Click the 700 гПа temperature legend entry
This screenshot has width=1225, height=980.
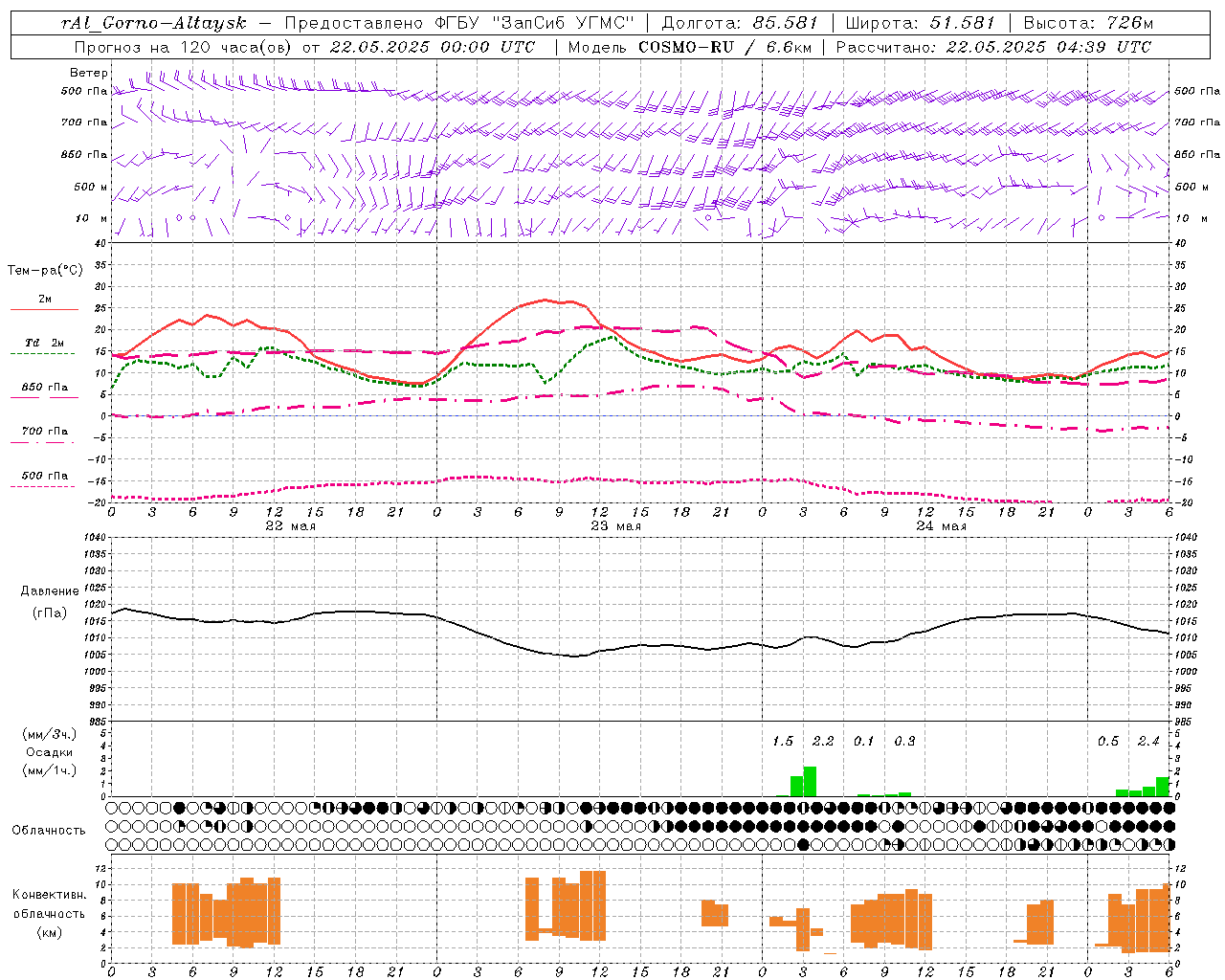44,434
